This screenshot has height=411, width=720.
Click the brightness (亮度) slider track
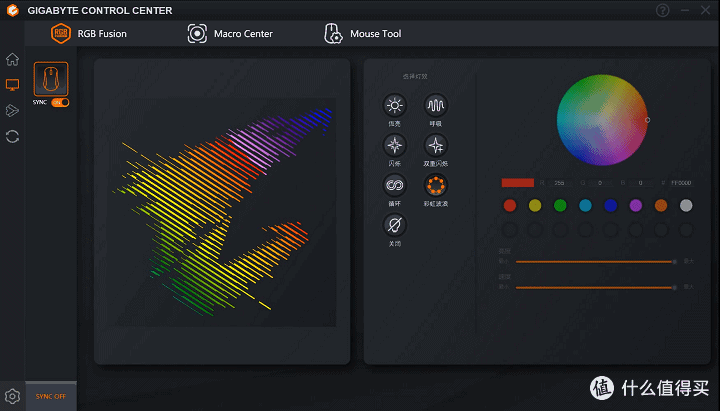point(596,262)
